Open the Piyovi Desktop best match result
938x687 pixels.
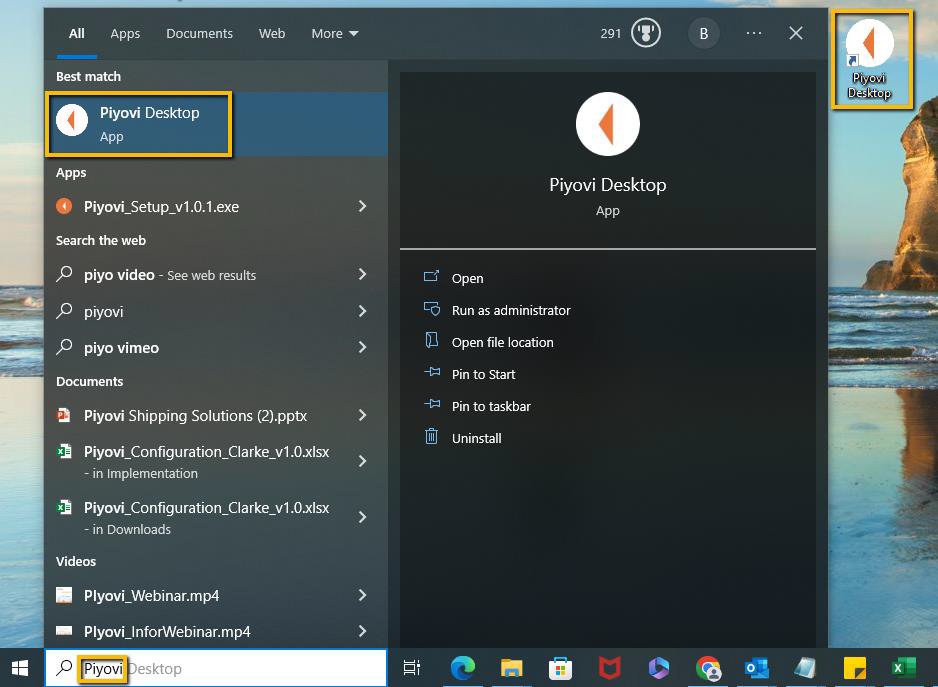point(216,124)
